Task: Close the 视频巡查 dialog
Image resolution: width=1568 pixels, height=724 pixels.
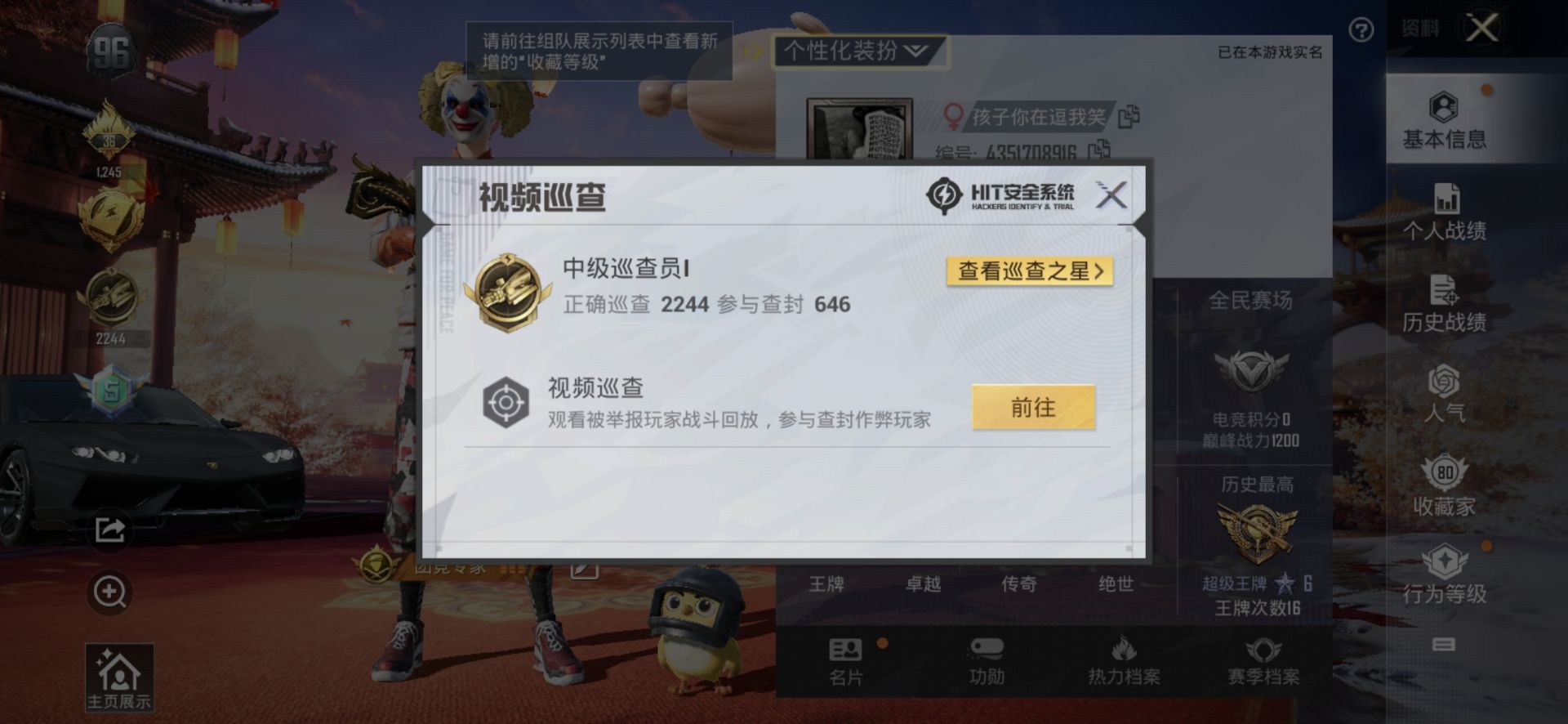Action: tap(1111, 194)
